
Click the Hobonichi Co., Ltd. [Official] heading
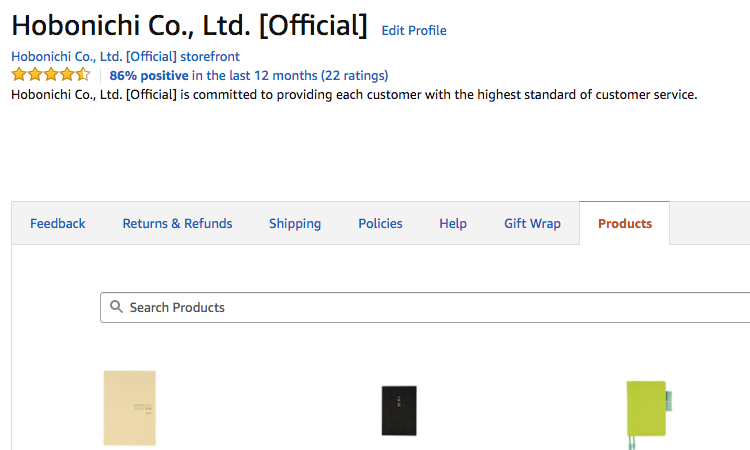click(189, 25)
